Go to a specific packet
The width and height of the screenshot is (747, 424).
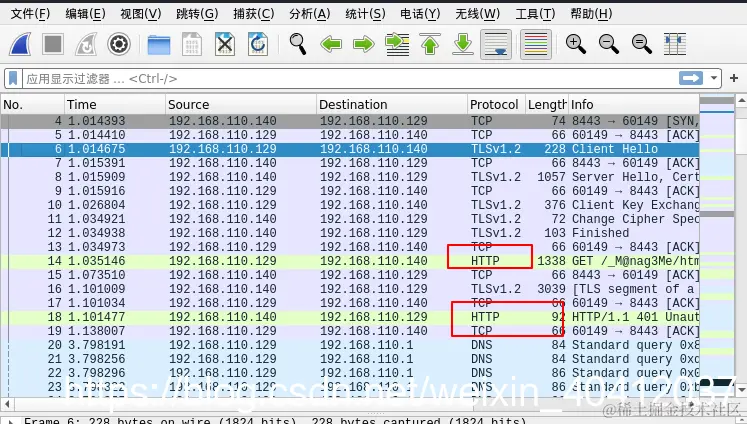pyautogui.click(x=397, y=44)
